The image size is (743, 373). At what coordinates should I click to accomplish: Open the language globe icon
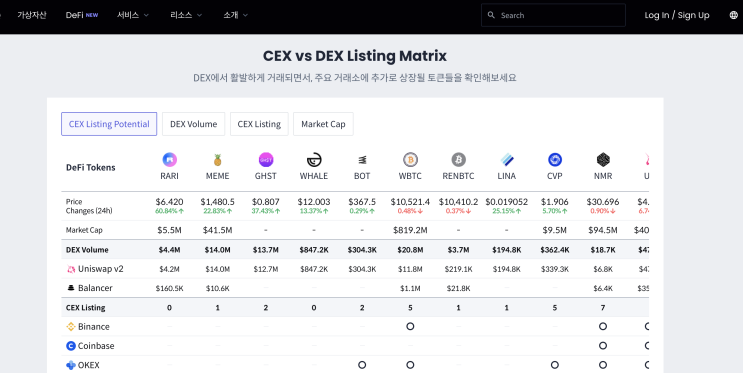point(734,15)
